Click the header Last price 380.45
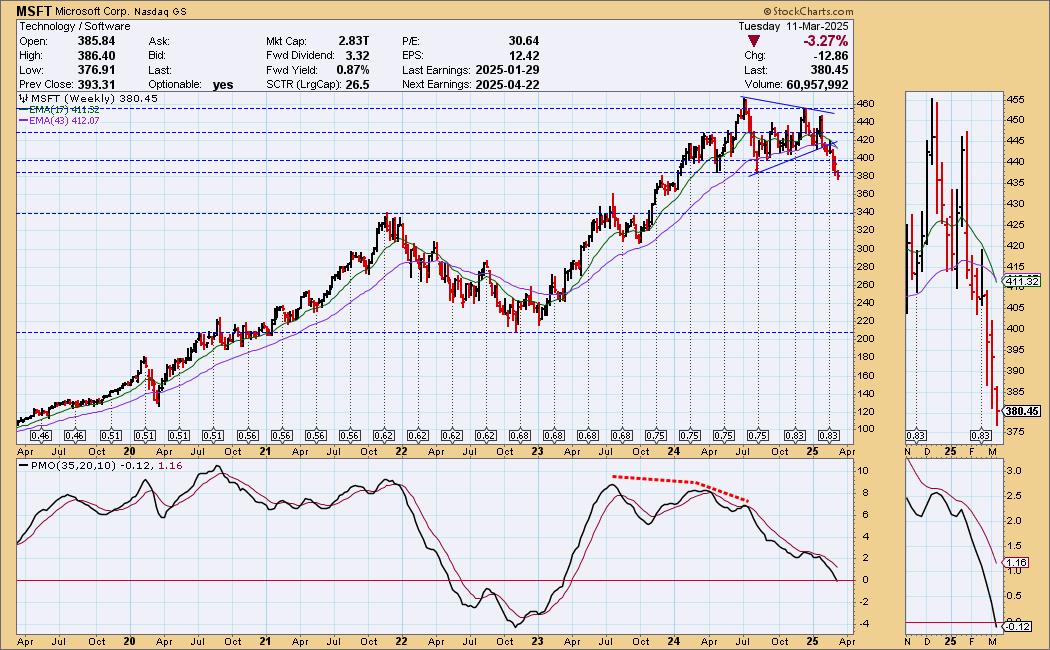1050x650 pixels. tap(830, 70)
